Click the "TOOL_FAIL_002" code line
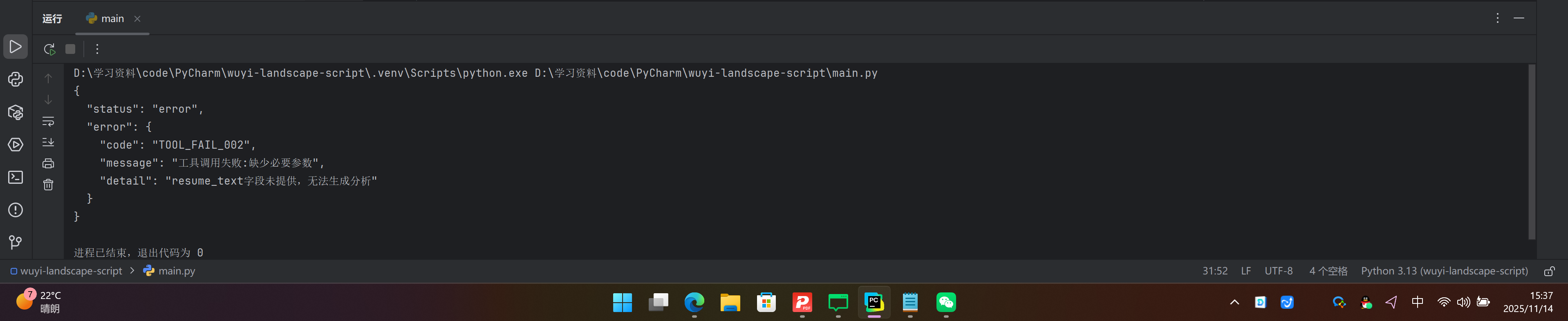This screenshot has height=321, width=1568. click(x=178, y=145)
